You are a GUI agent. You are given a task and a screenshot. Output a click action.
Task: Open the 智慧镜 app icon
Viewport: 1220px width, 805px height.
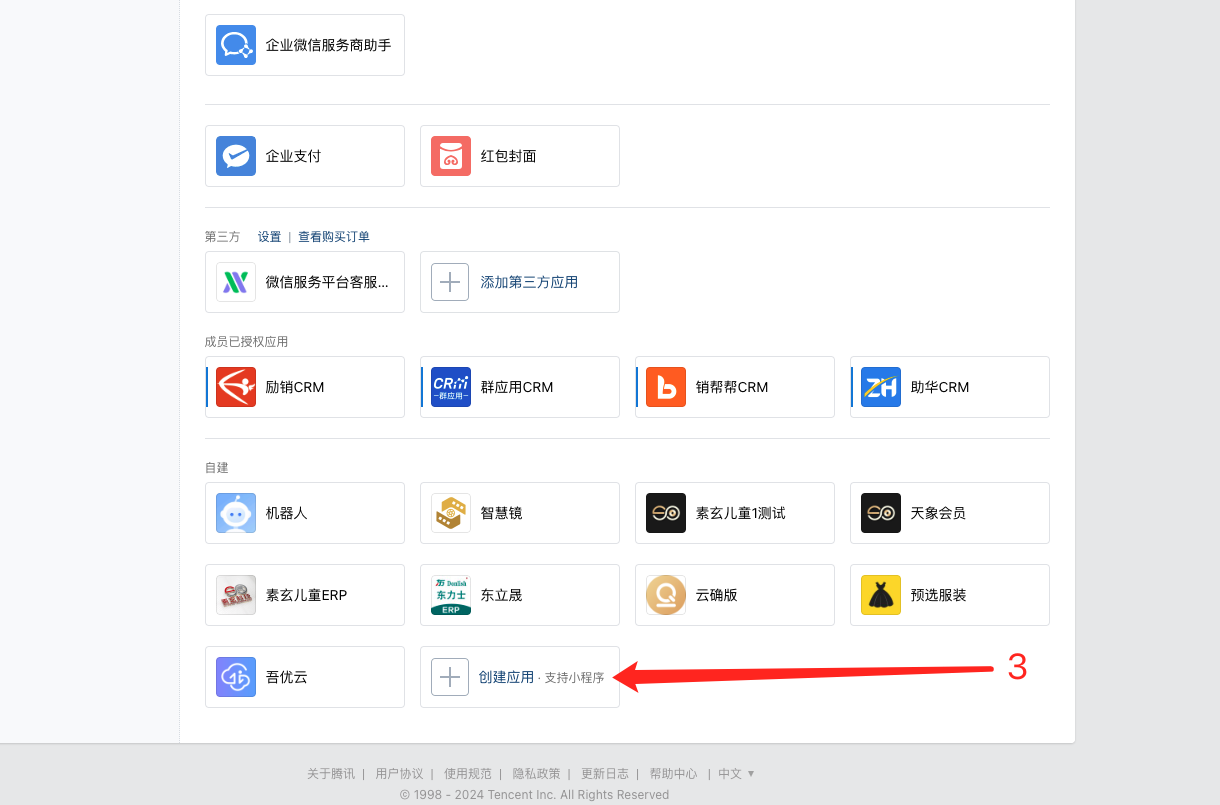click(x=451, y=513)
